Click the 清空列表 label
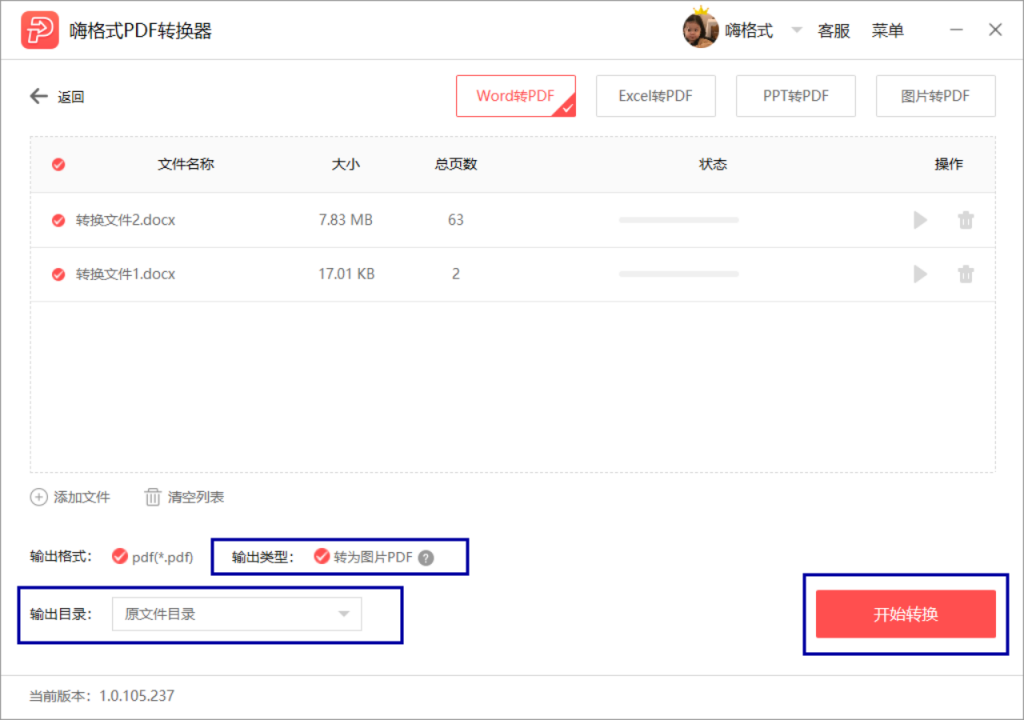This screenshot has width=1024, height=720. [x=196, y=497]
